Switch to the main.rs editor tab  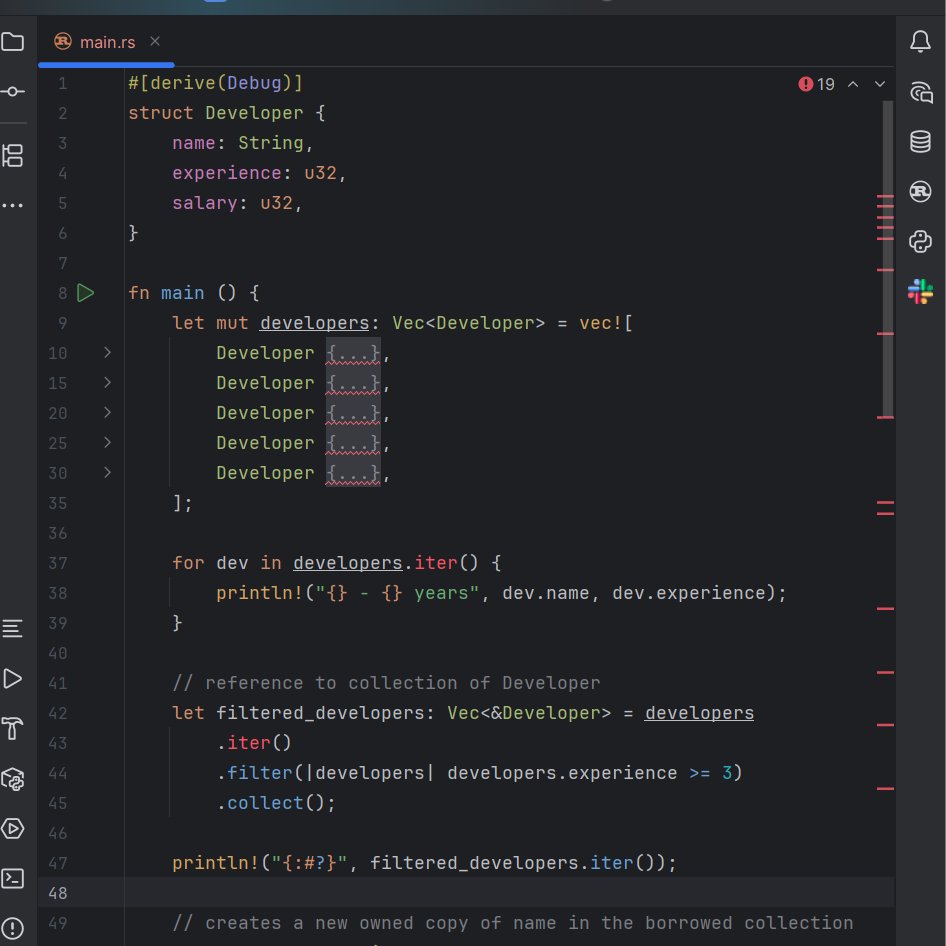click(106, 42)
